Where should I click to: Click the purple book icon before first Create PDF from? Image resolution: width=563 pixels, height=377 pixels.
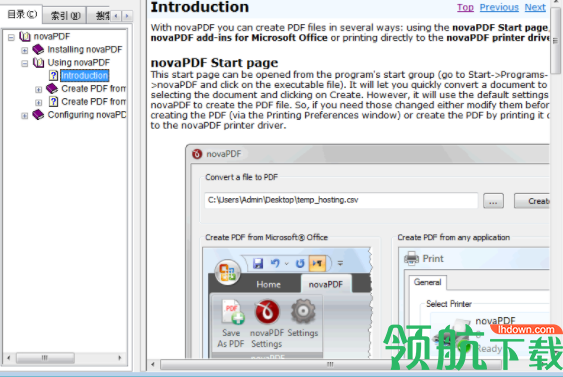tap(52, 88)
